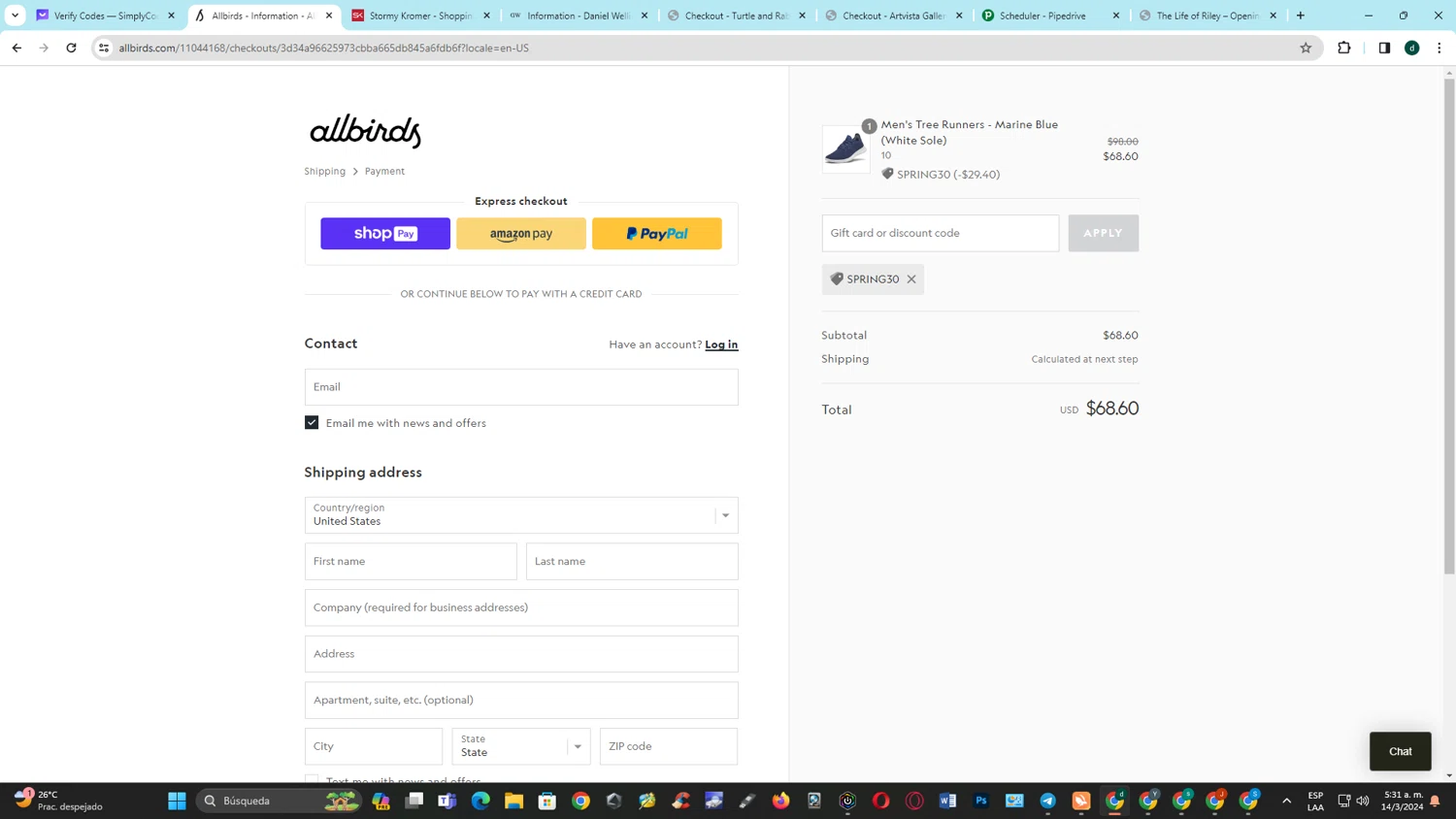Open the tab search dropdown arrow

coord(15,16)
